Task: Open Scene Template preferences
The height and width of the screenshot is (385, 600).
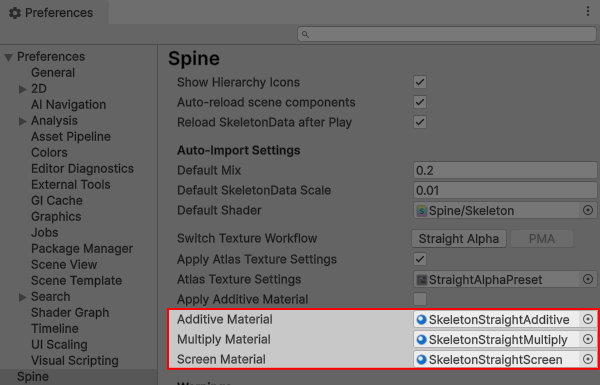Action: pyautogui.click(x=76, y=281)
